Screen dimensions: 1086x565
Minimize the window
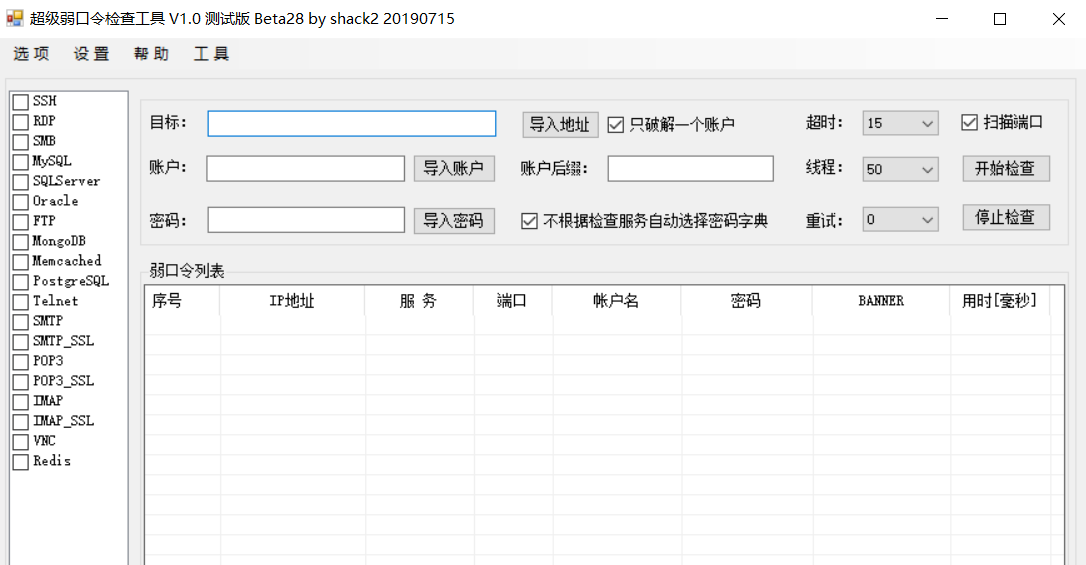(941, 19)
